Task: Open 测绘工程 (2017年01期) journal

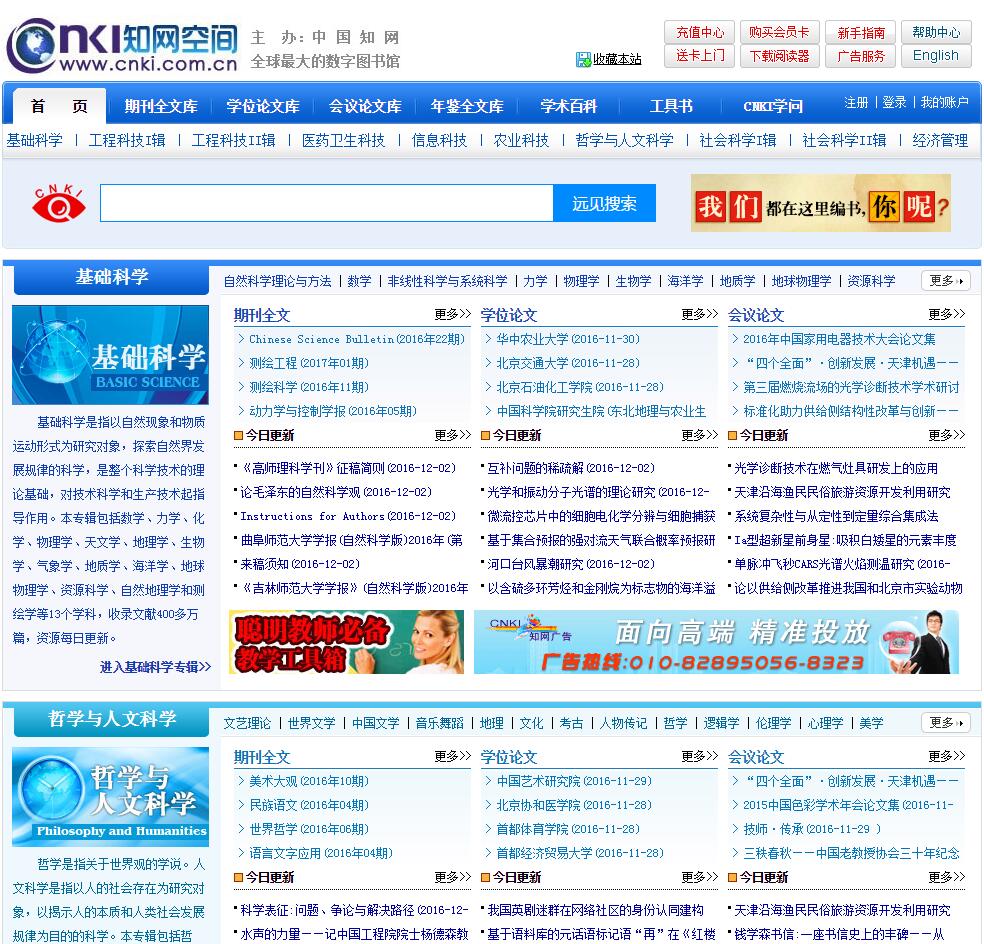Action: coord(309,363)
